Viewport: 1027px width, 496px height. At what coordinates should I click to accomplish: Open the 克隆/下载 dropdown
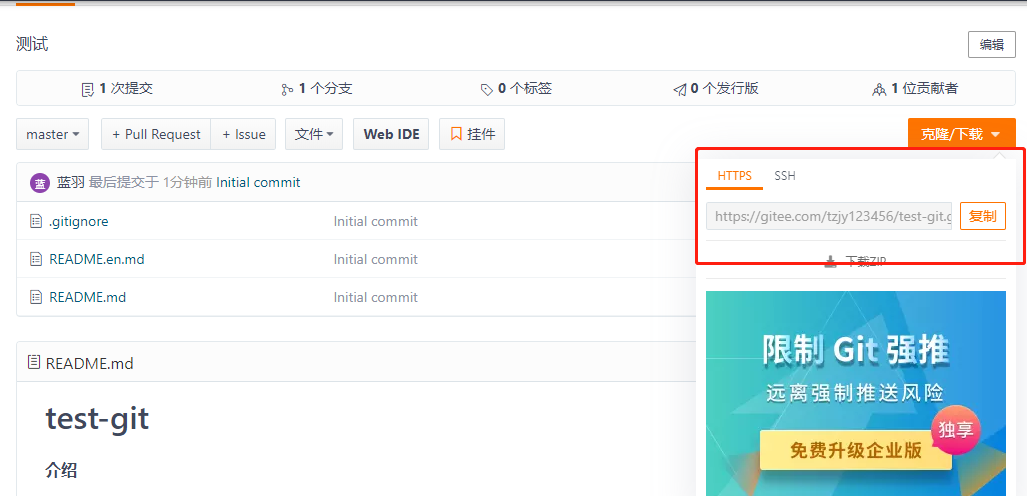coord(962,134)
